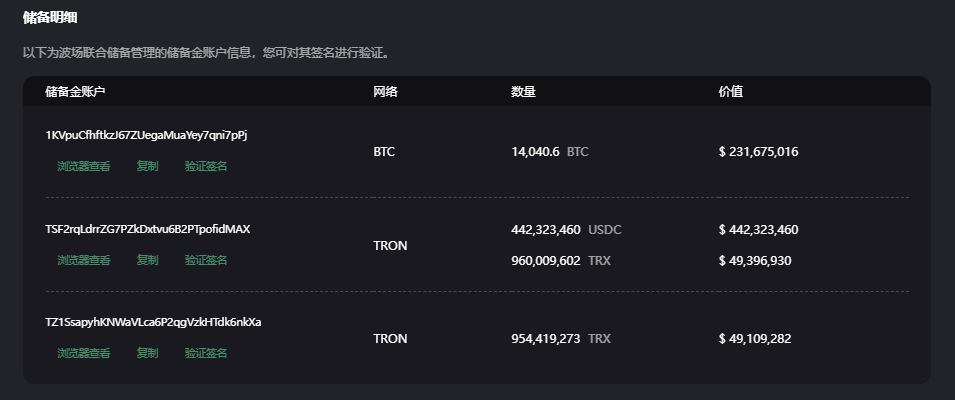Copy the TSF2rqLdrrZG7 address with 复制
The height and width of the screenshot is (400, 955).
147,260
